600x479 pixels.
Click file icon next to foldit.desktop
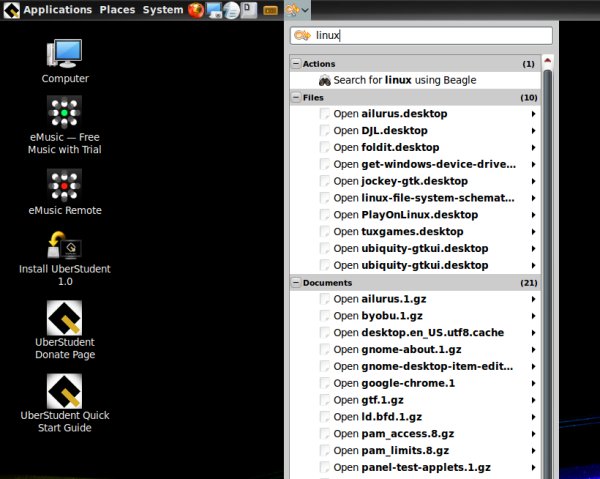pyautogui.click(x=324, y=147)
